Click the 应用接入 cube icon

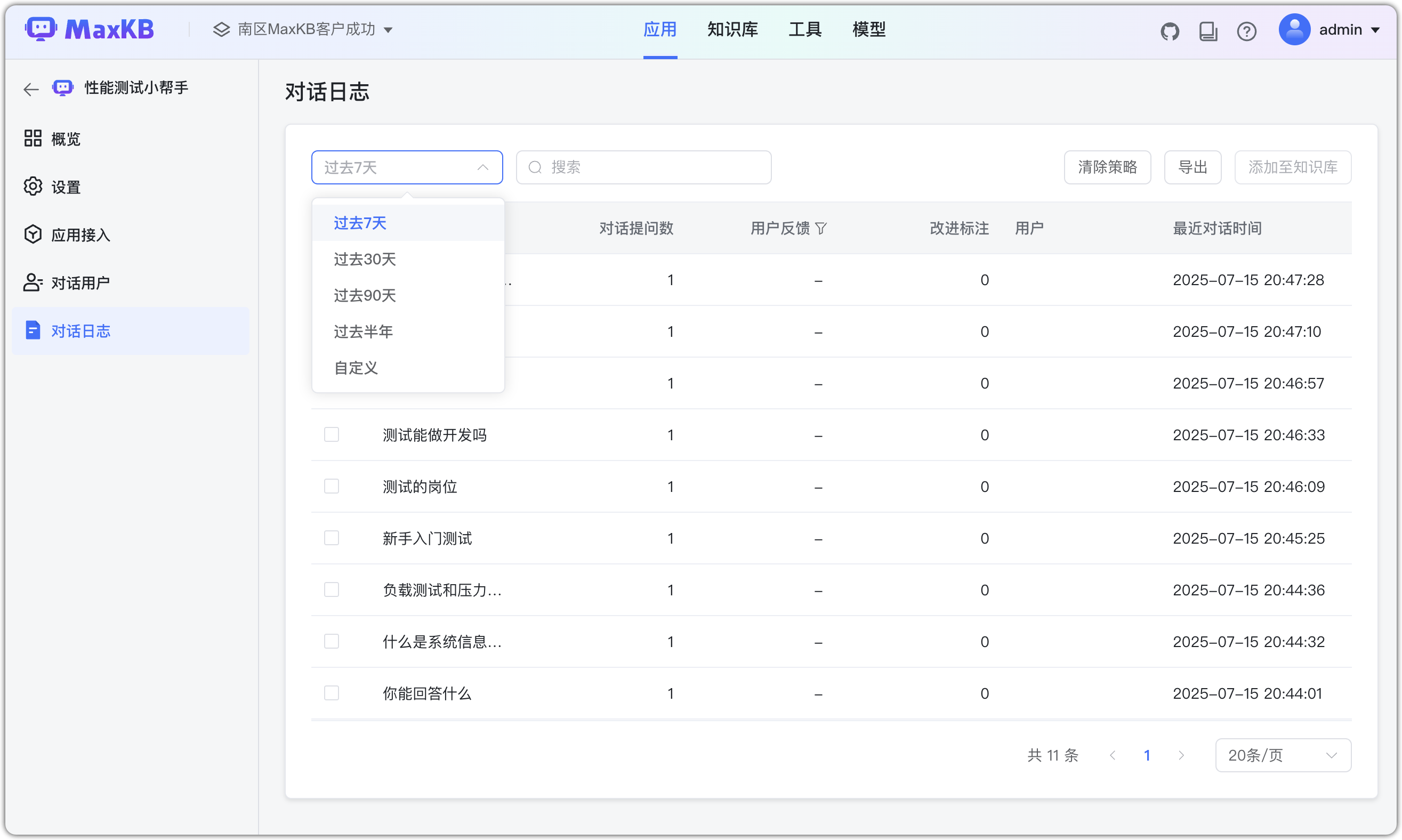coord(33,235)
